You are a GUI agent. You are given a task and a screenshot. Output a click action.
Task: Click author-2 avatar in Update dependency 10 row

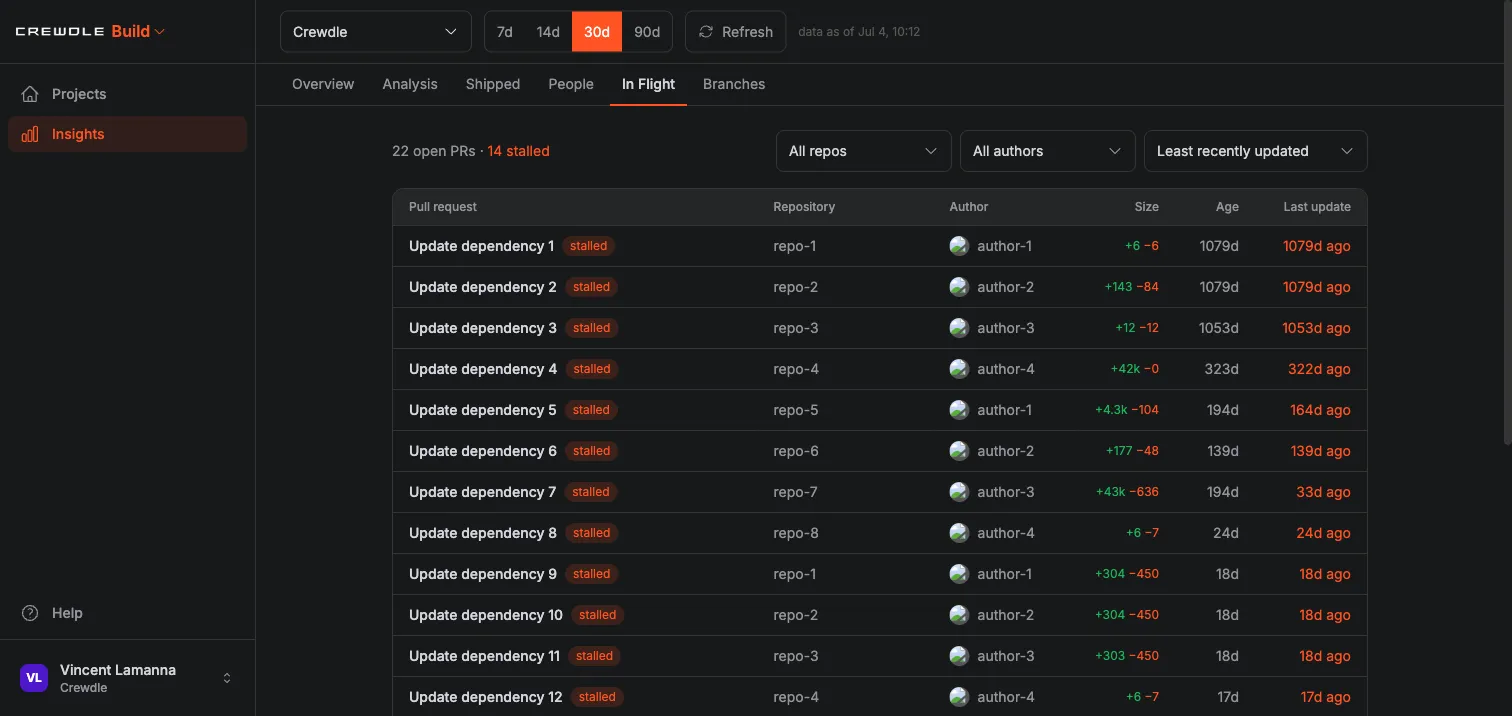(x=959, y=615)
